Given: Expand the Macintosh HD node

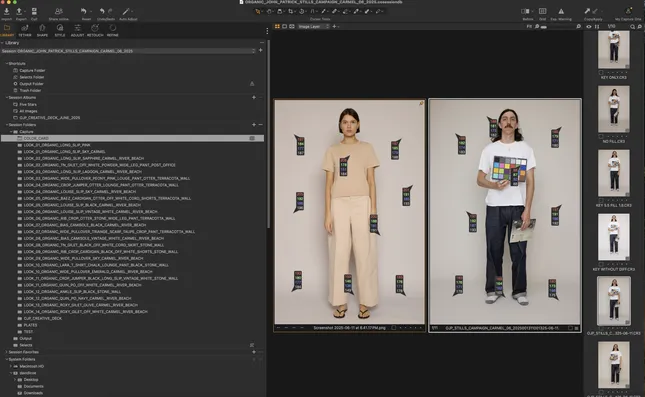Looking at the screenshot, I should (11, 366).
